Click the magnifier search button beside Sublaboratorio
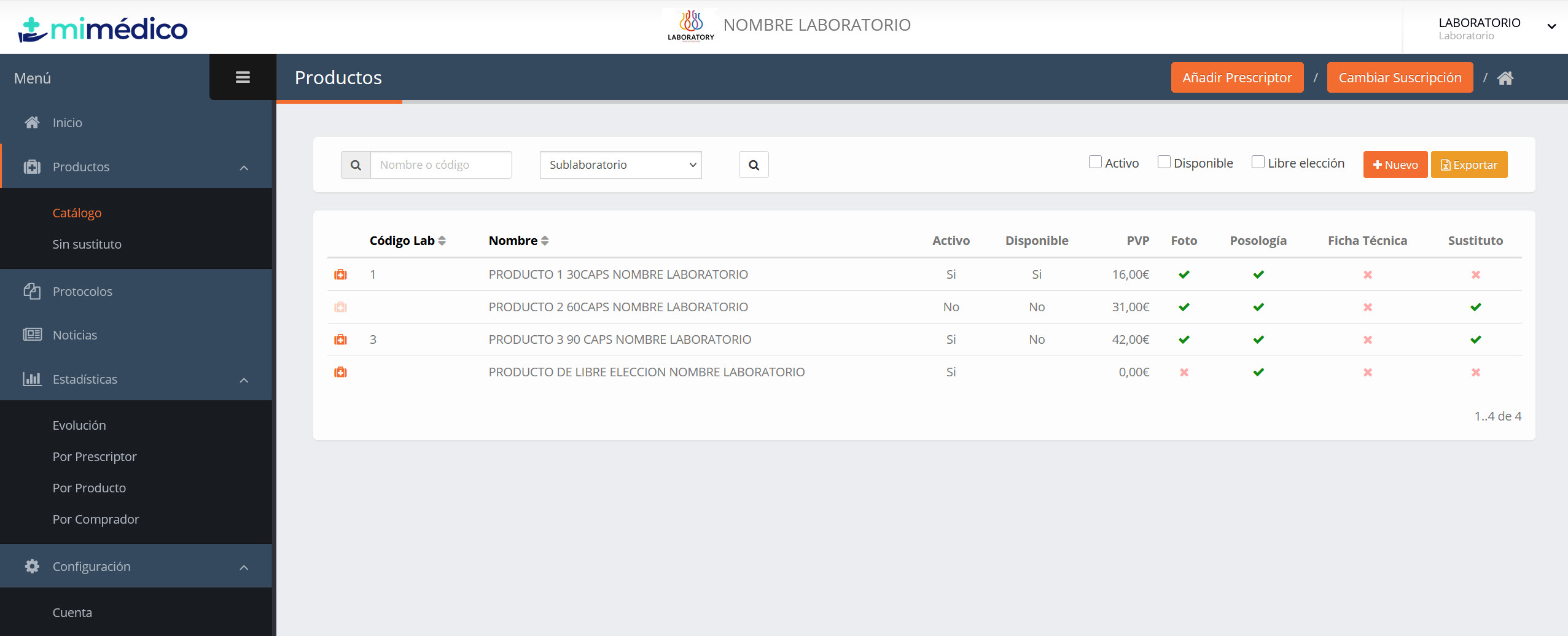 pos(754,165)
